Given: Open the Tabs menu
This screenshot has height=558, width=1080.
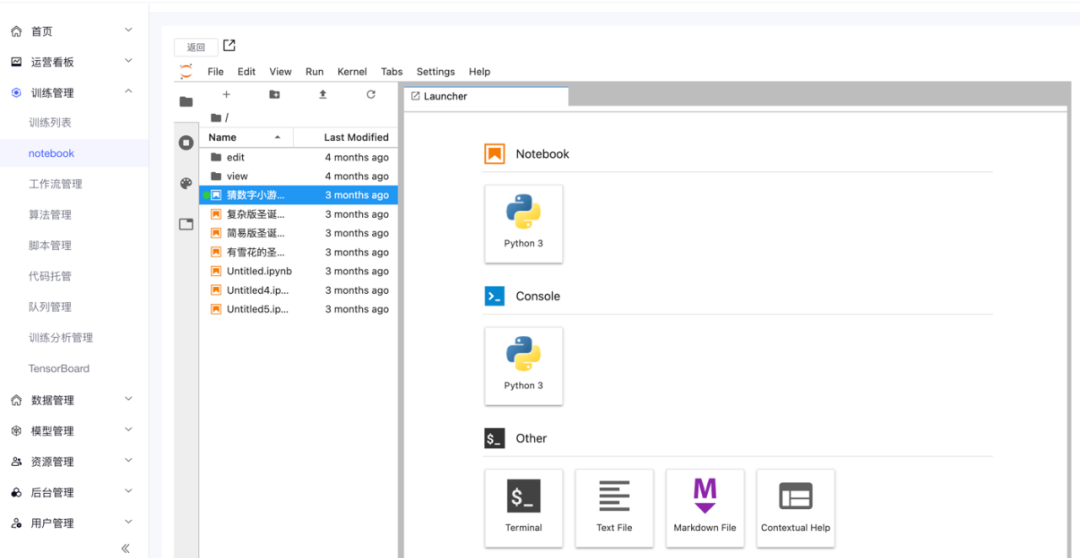Looking at the screenshot, I should [x=392, y=72].
